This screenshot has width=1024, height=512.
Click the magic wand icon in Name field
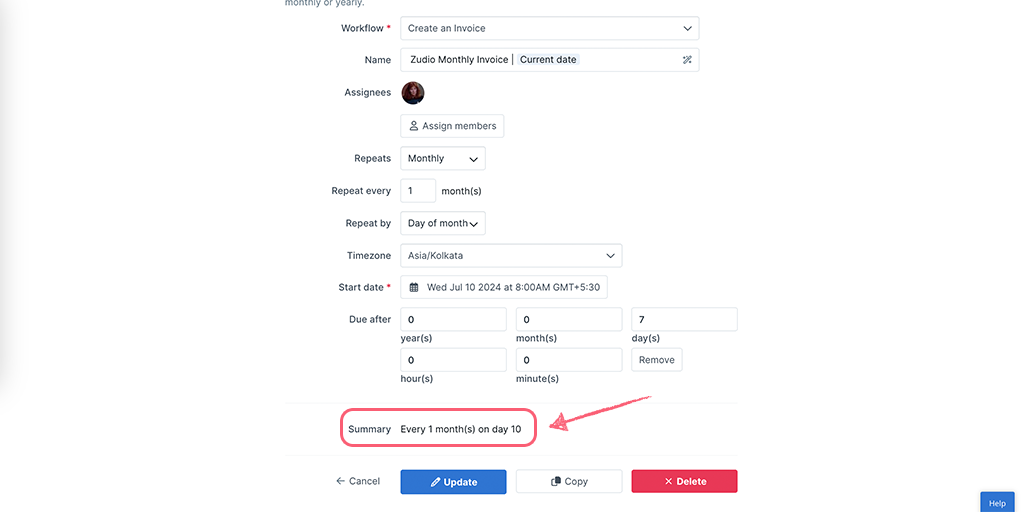687,59
